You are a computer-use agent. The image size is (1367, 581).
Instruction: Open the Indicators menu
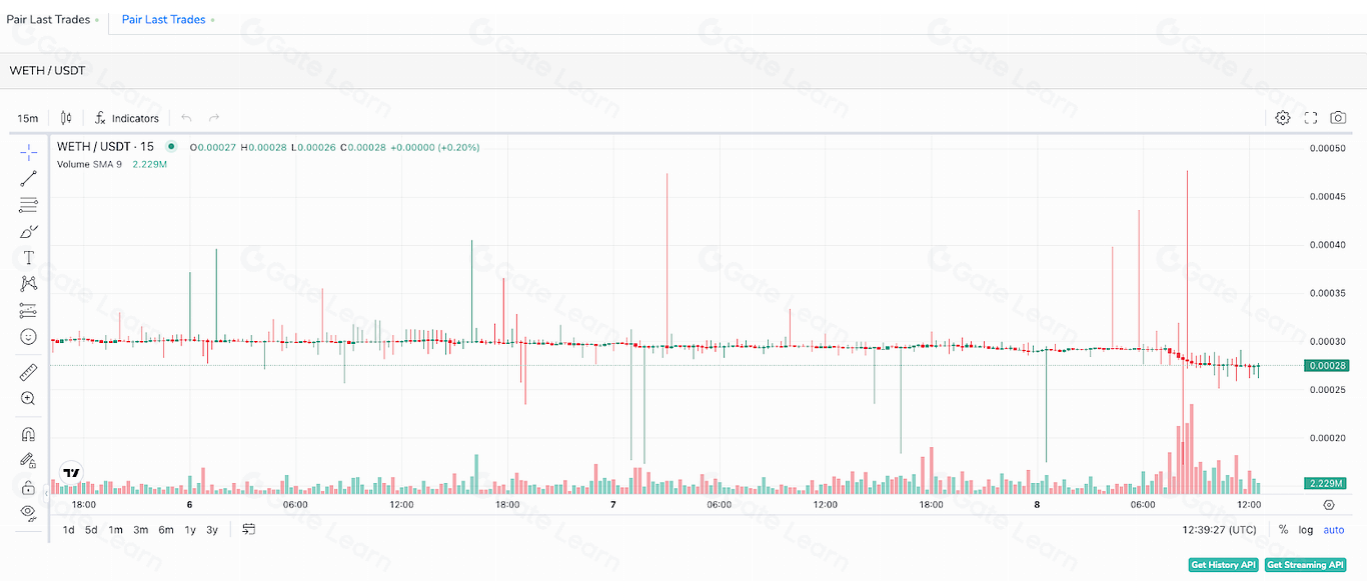tap(126, 118)
